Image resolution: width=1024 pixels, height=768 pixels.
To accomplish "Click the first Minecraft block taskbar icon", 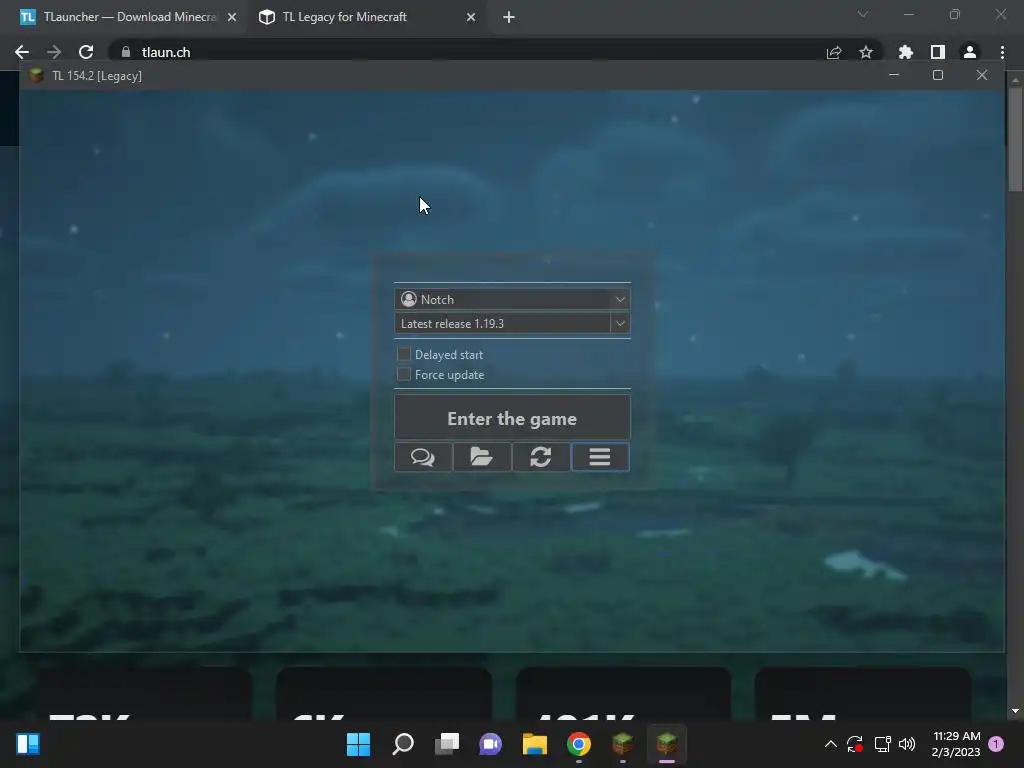I will coord(622,744).
